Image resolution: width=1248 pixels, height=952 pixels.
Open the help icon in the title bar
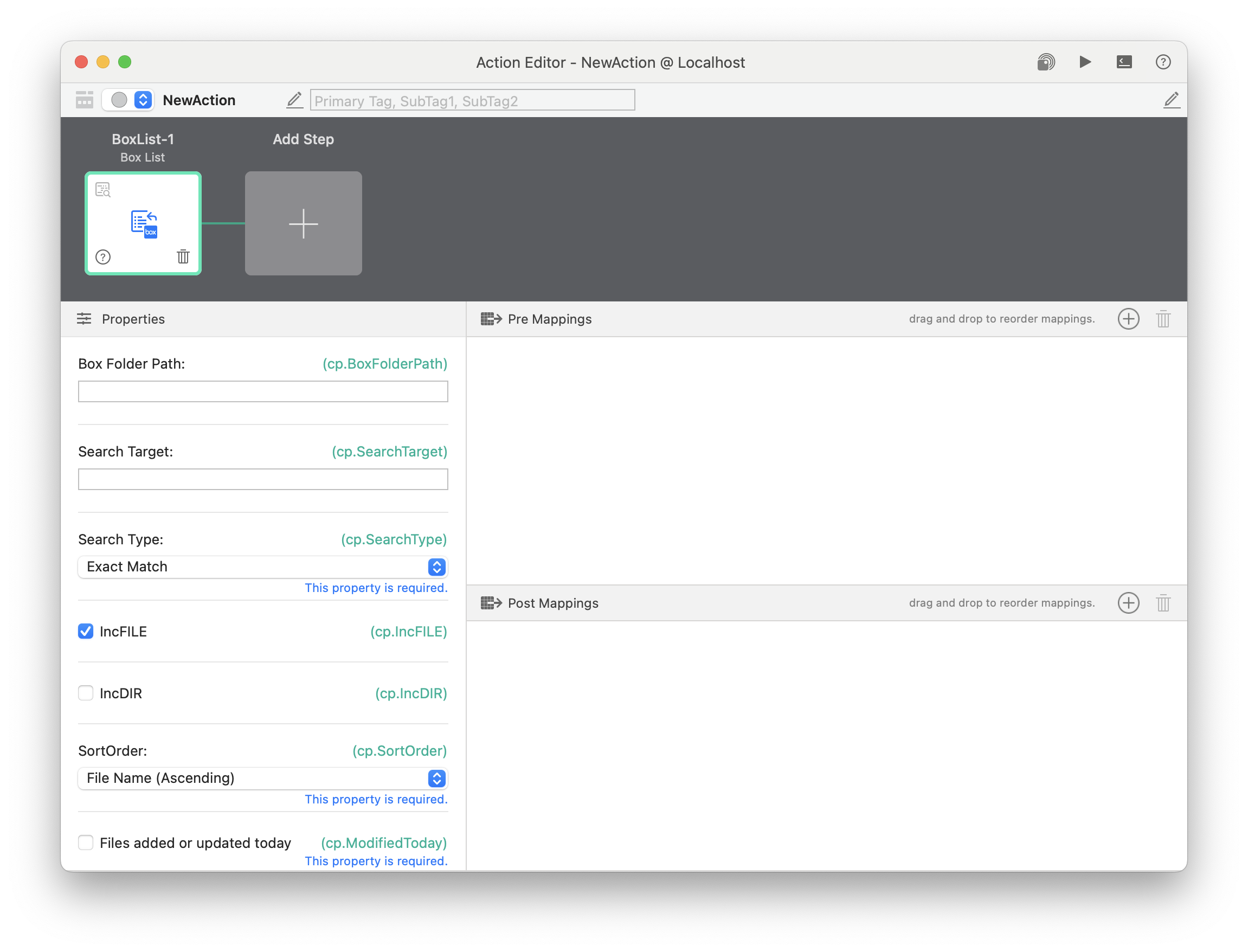pyautogui.click(x=1162, y=62)
